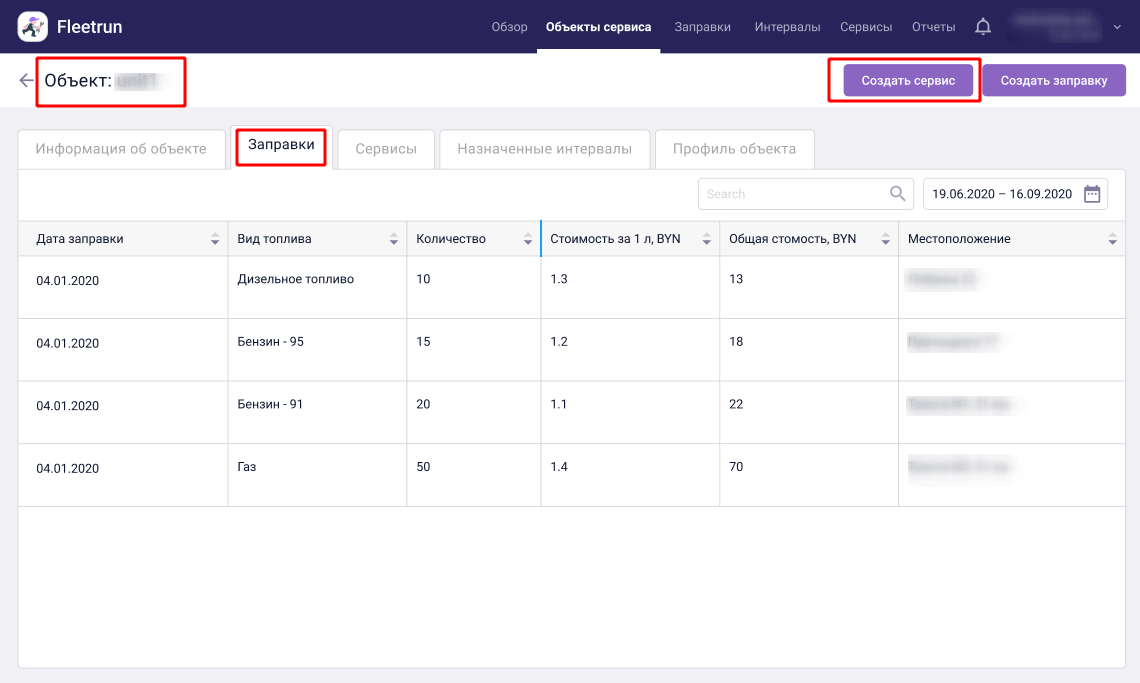
Task: Open Назначенные интервалы tab
Action: point(544,149)
